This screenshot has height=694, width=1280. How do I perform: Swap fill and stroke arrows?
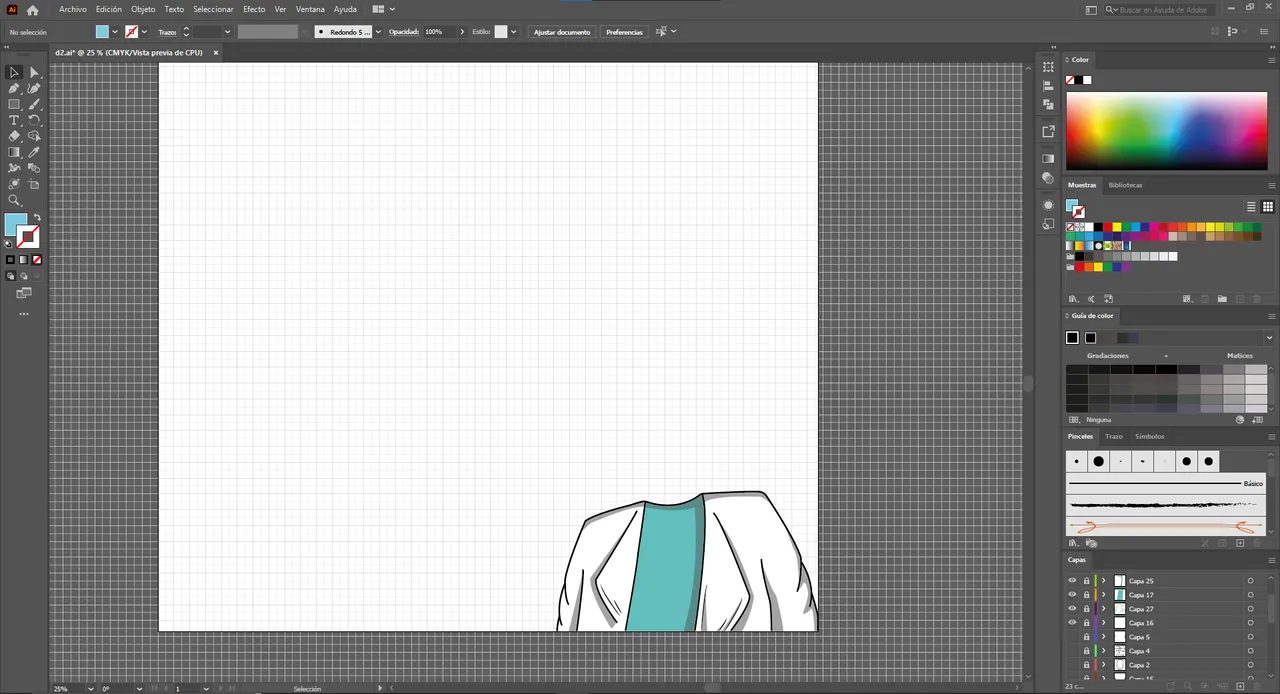pos(38,217)
